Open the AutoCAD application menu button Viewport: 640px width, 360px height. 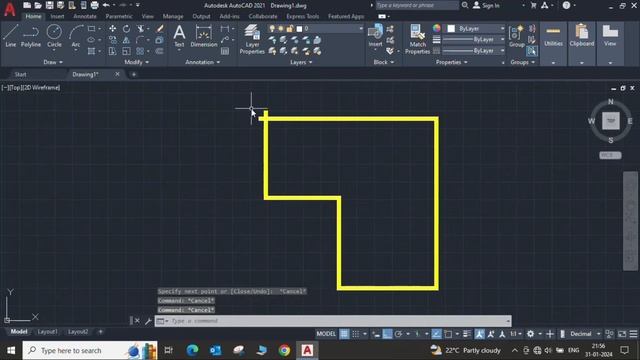click(x=9, y=8)
